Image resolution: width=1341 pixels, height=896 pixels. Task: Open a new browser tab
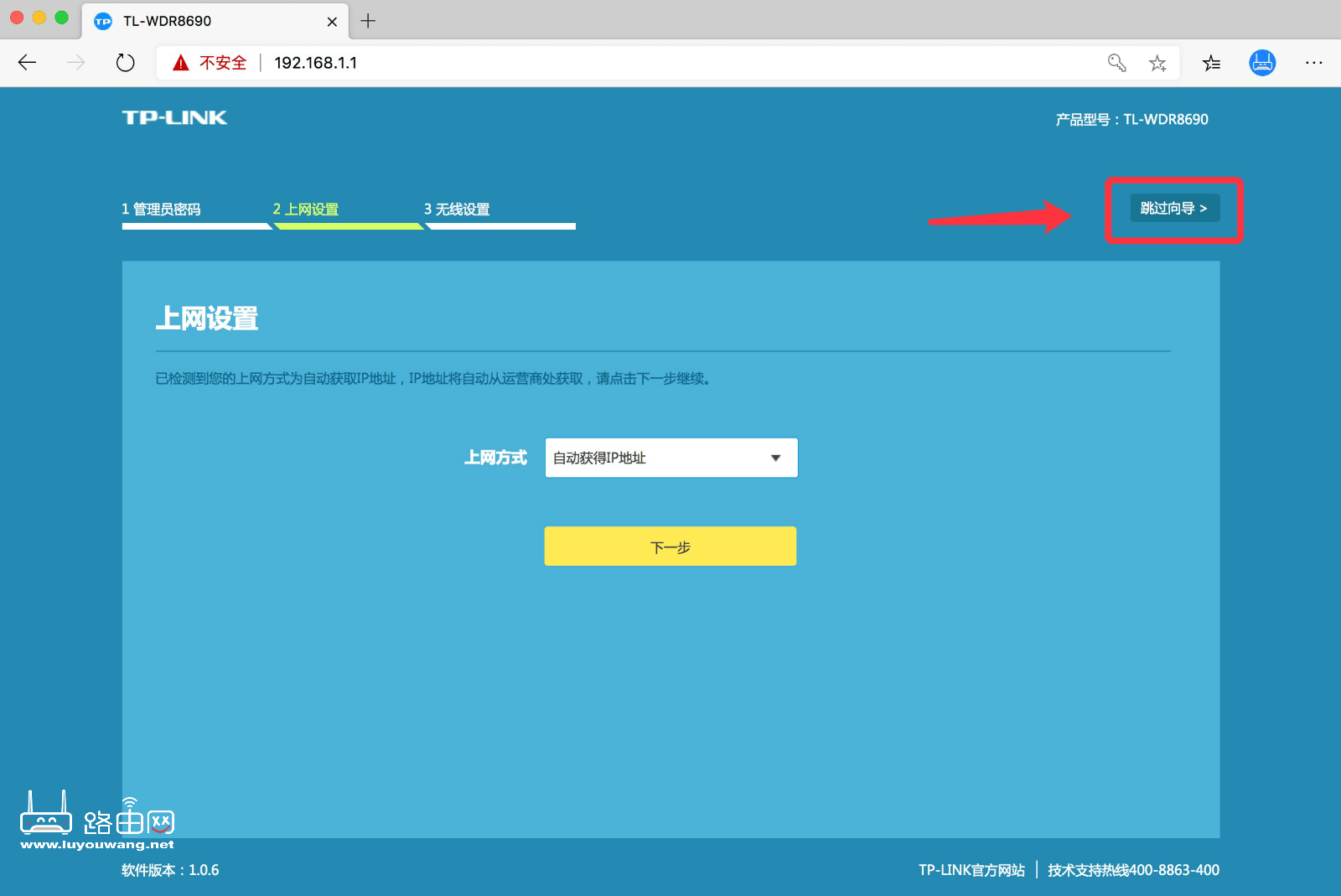[368, 21]
